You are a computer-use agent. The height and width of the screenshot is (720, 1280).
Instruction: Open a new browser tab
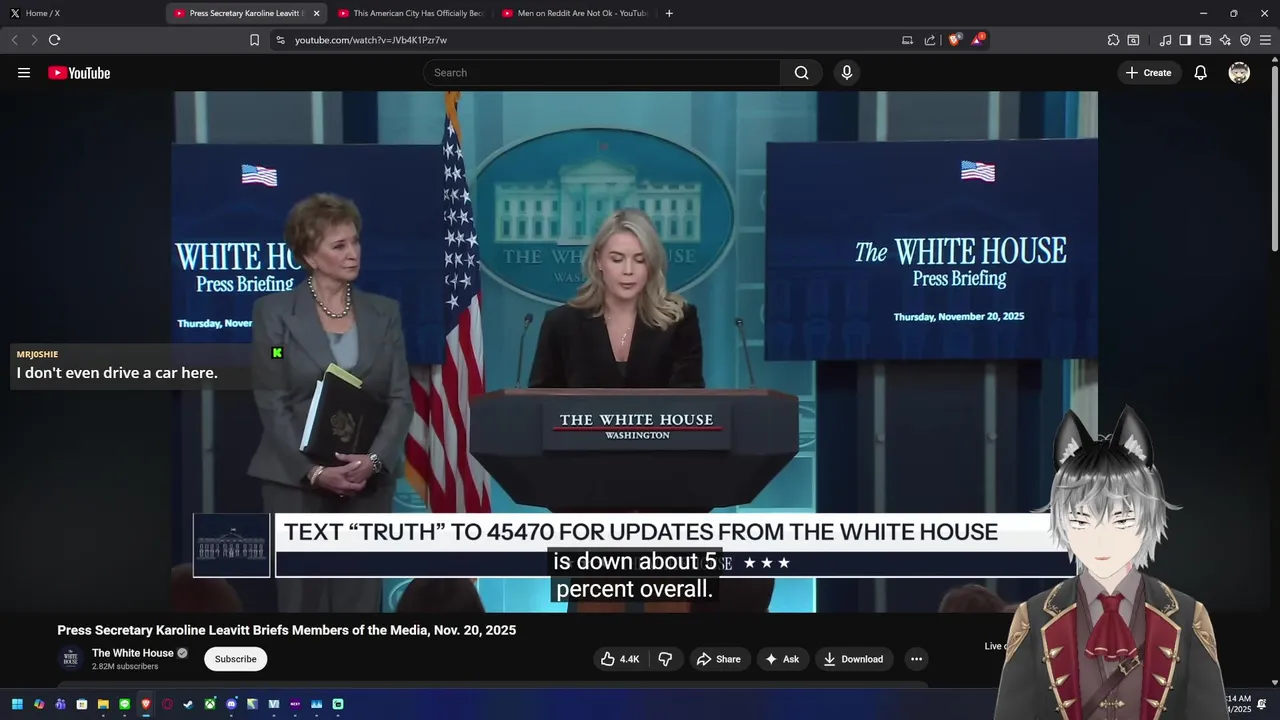pyautogui.click(x=669, y=13)
